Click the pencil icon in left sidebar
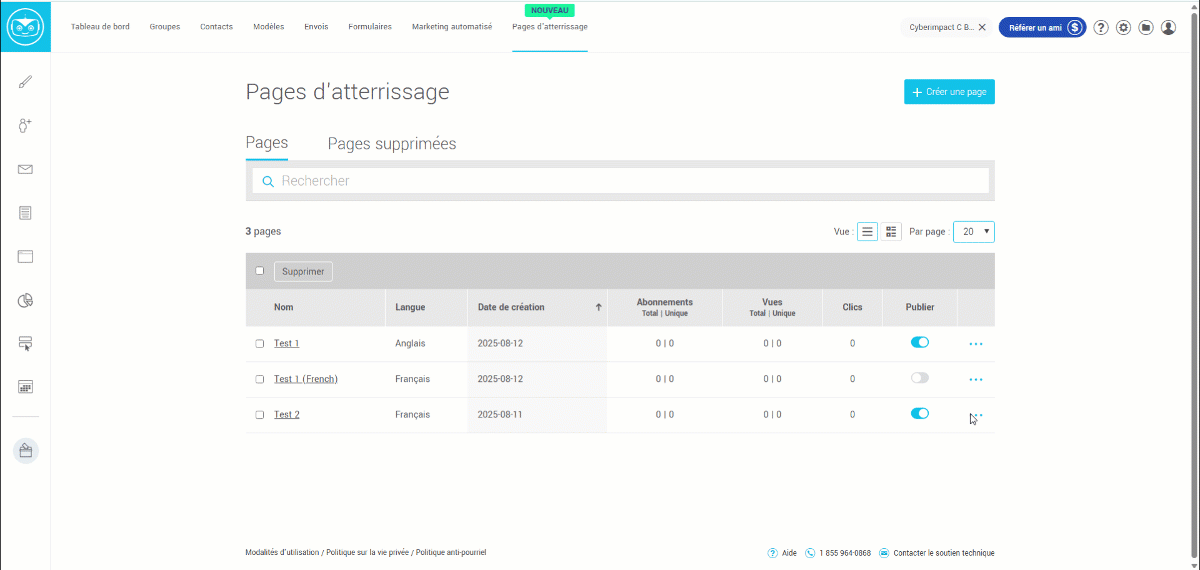Viewport: 1200px width, 570px height. click(26, 82)
